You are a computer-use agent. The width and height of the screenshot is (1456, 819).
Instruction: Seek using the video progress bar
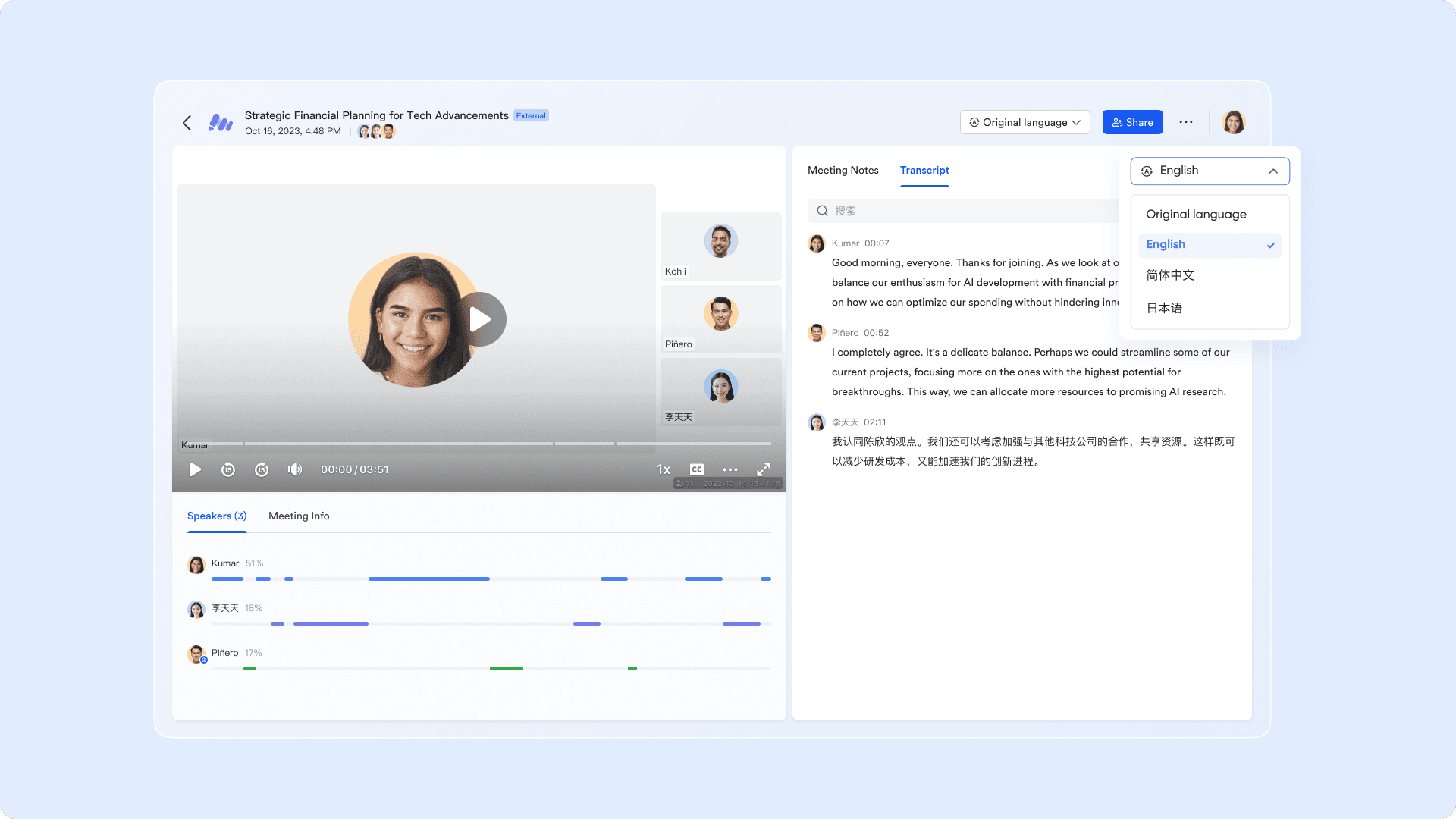pos(476,444)
